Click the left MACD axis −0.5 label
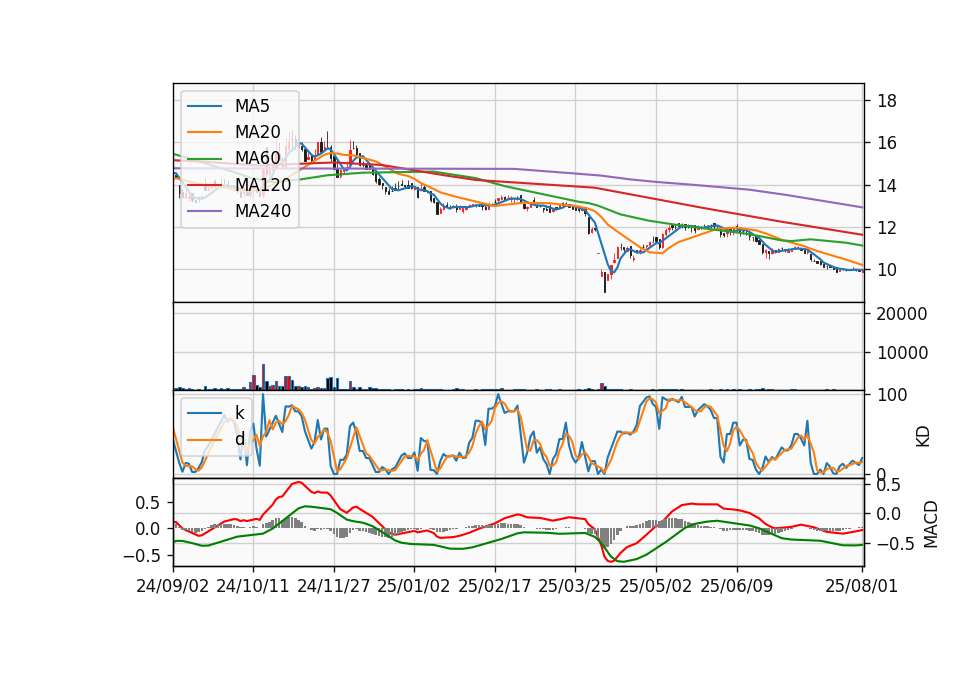 pyautogui.click(x=141, y=556)
